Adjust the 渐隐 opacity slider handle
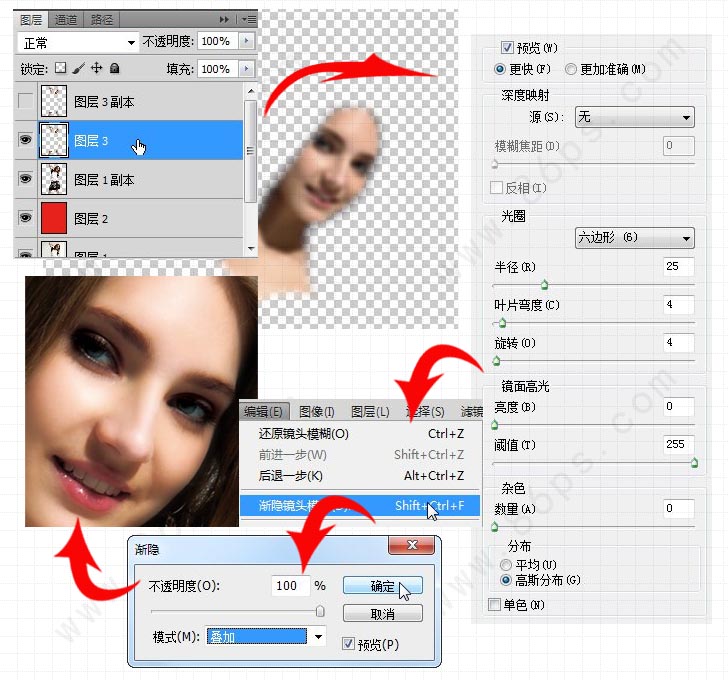This screenshot has width=728, height=680. click(x=320, y=611)
